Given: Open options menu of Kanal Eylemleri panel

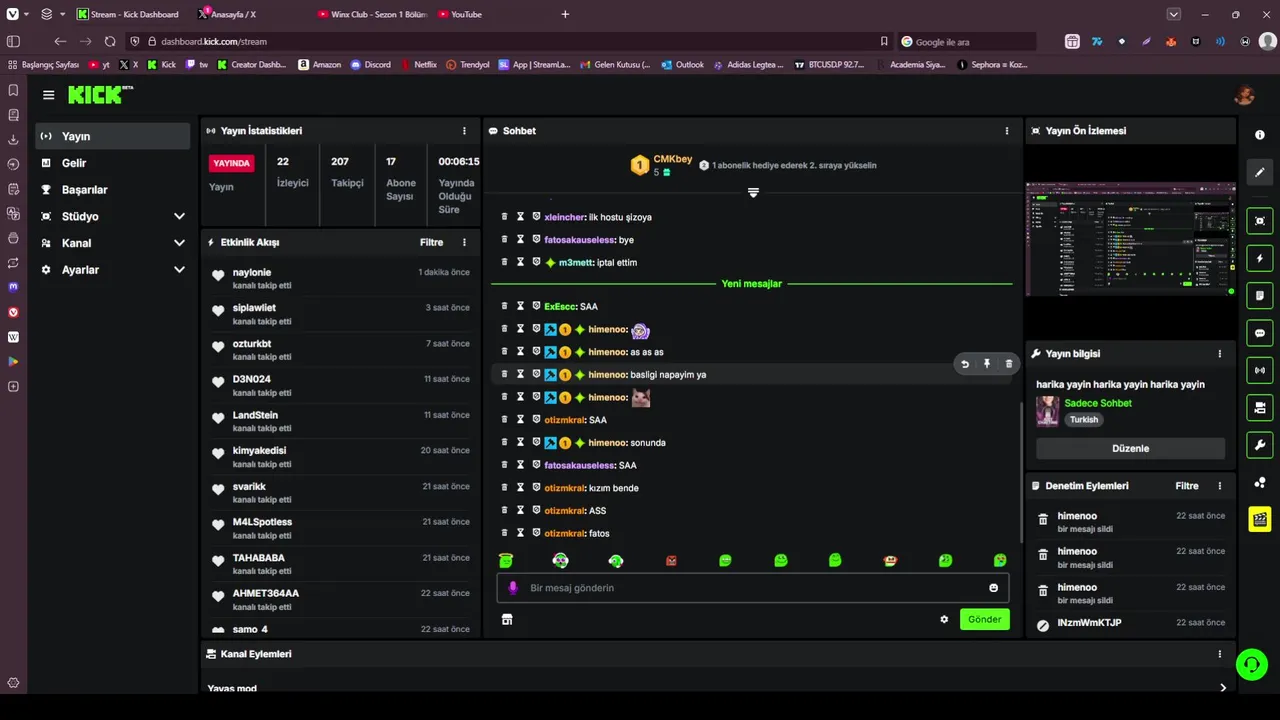Looking at the screenshot, I should pyautogui.click(x=1220, y=654).
